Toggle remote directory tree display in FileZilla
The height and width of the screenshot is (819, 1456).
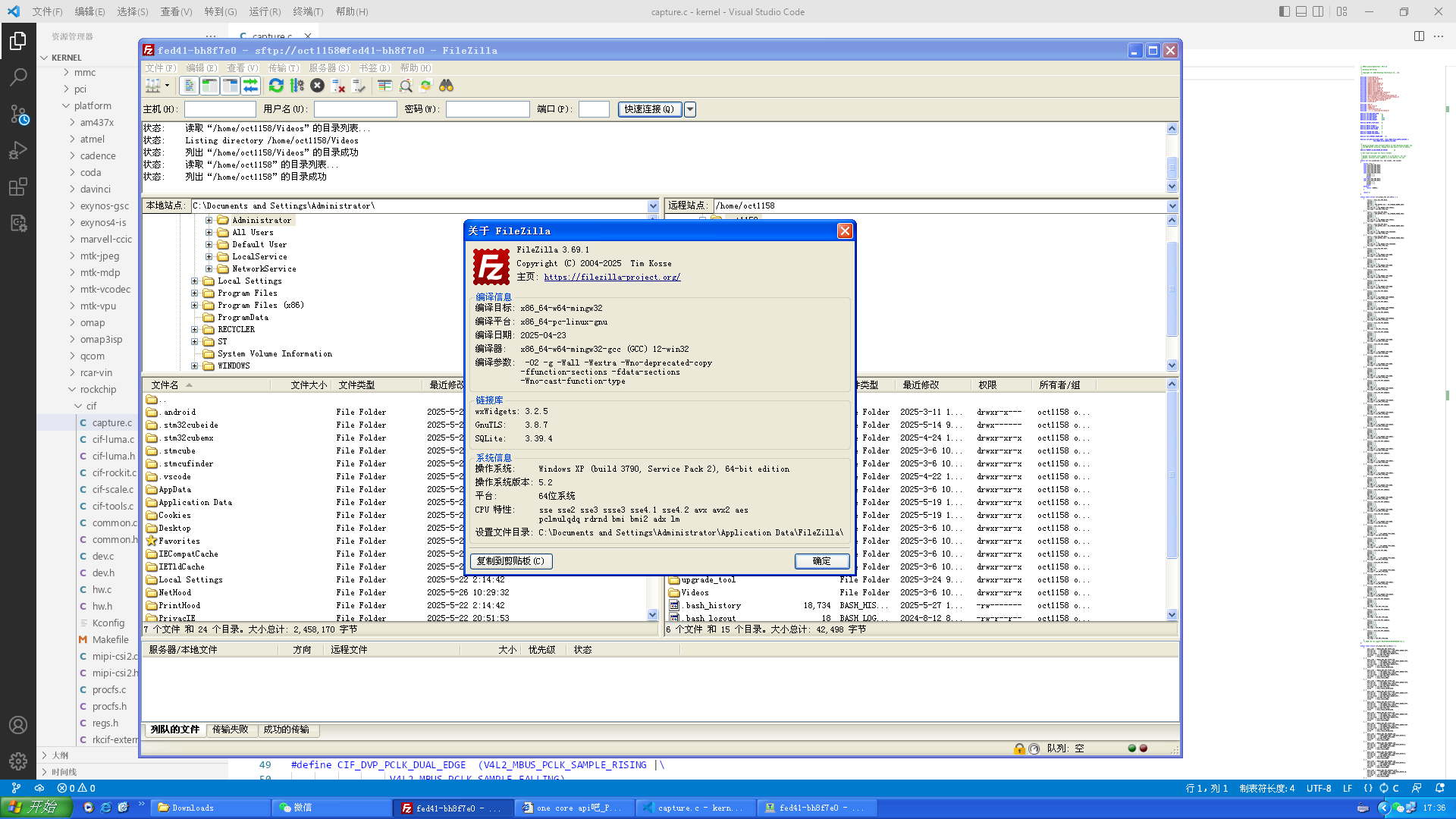[230, 86]
